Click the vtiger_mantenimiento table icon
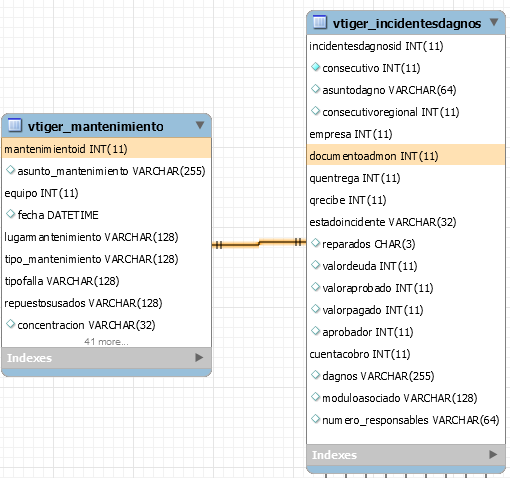The height and width of the screenshot is (478, 510). click(14, 125)
